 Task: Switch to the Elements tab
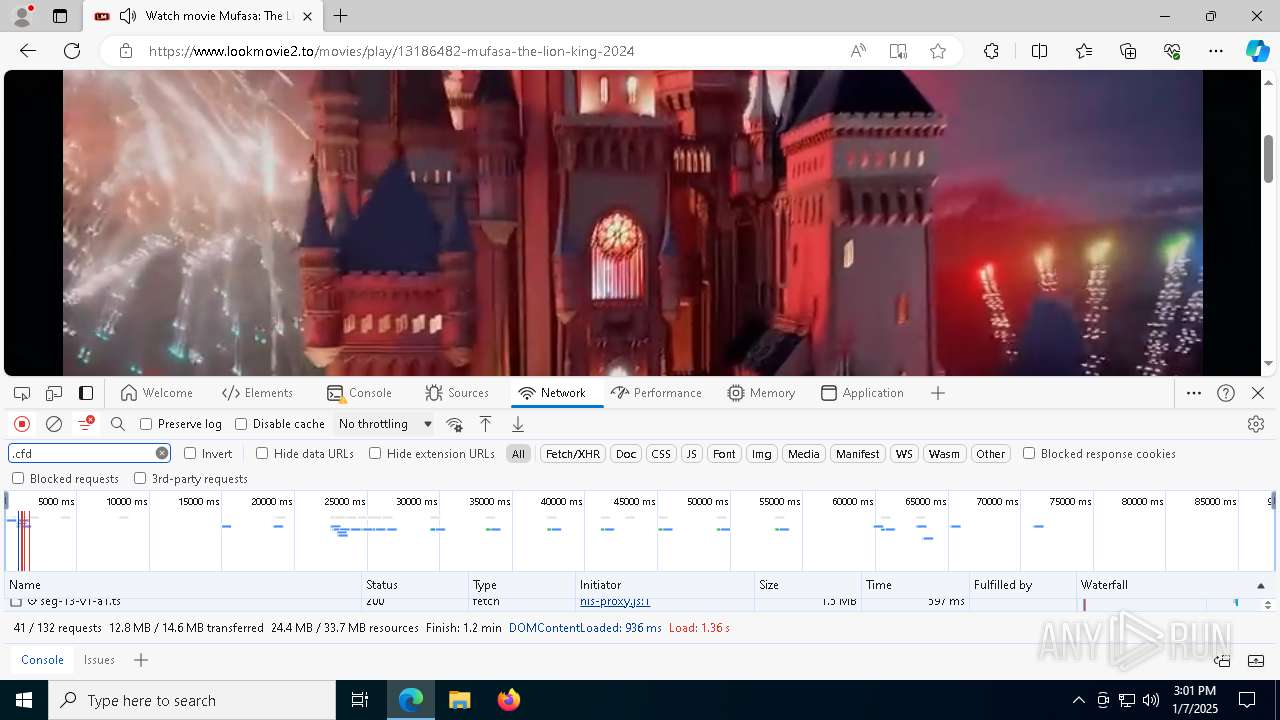point(258,393)
